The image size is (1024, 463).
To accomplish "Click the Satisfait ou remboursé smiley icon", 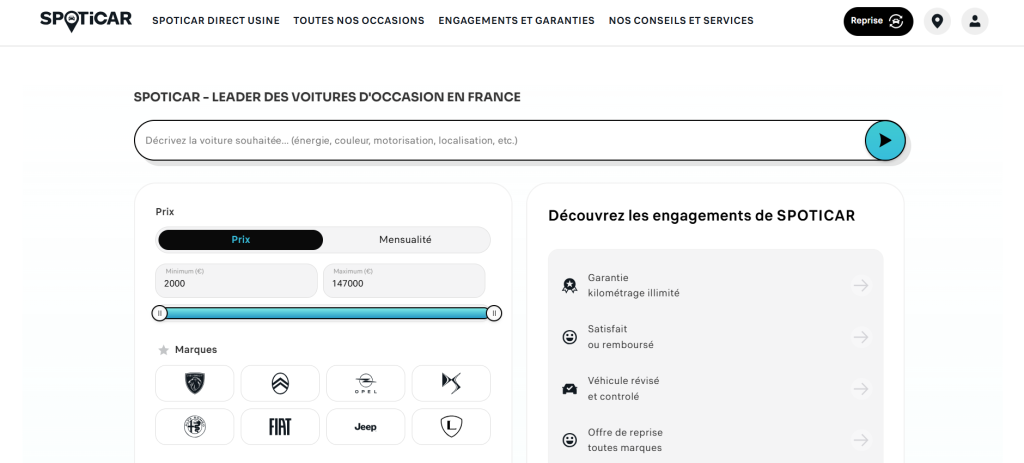I will point(569,337).
